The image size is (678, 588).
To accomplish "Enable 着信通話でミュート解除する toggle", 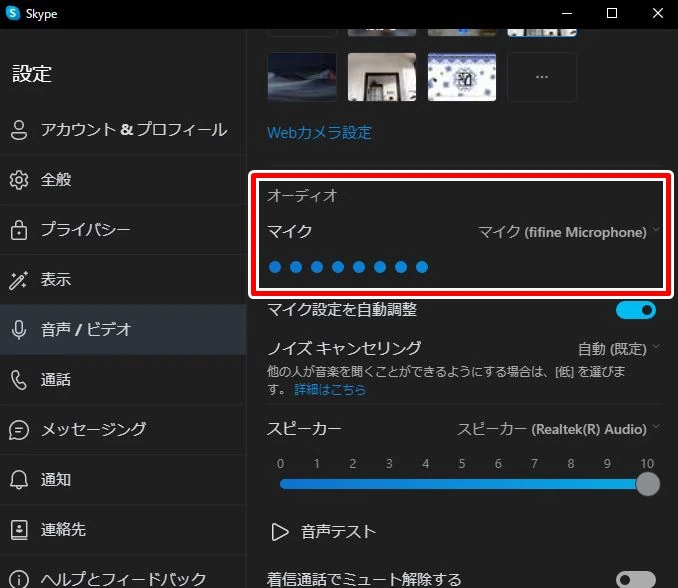I will (635, 579).
